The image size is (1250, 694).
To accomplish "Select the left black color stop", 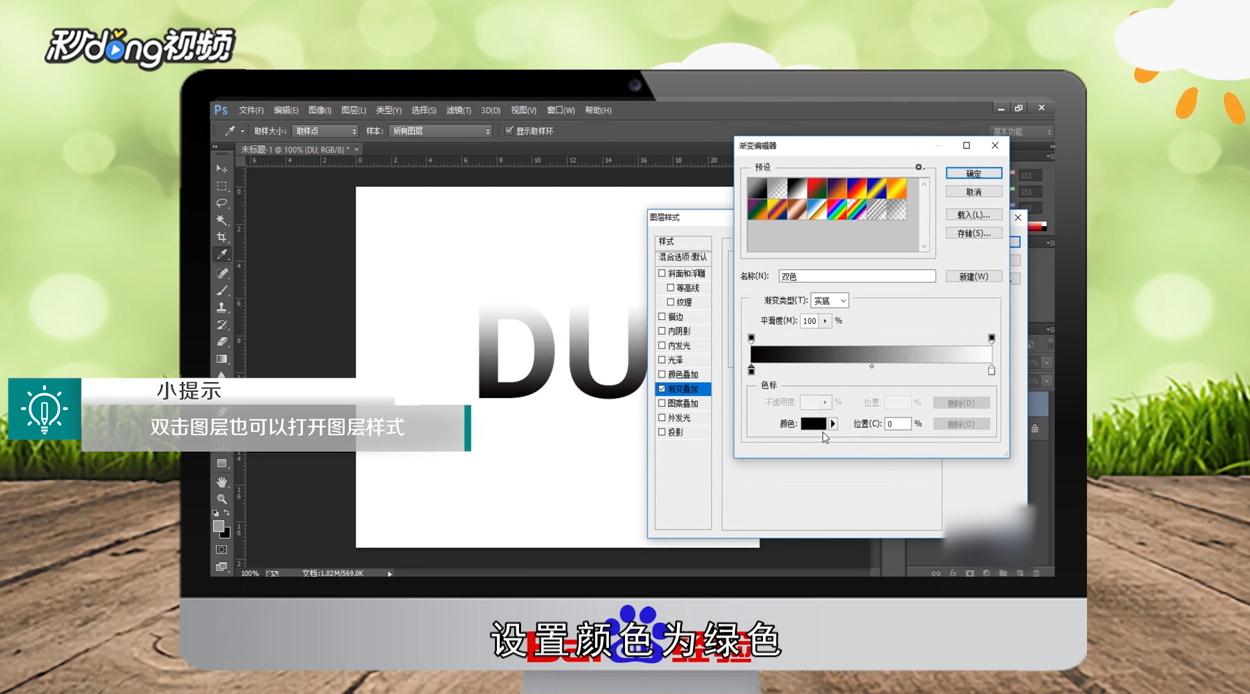I will tap(752, 371).
